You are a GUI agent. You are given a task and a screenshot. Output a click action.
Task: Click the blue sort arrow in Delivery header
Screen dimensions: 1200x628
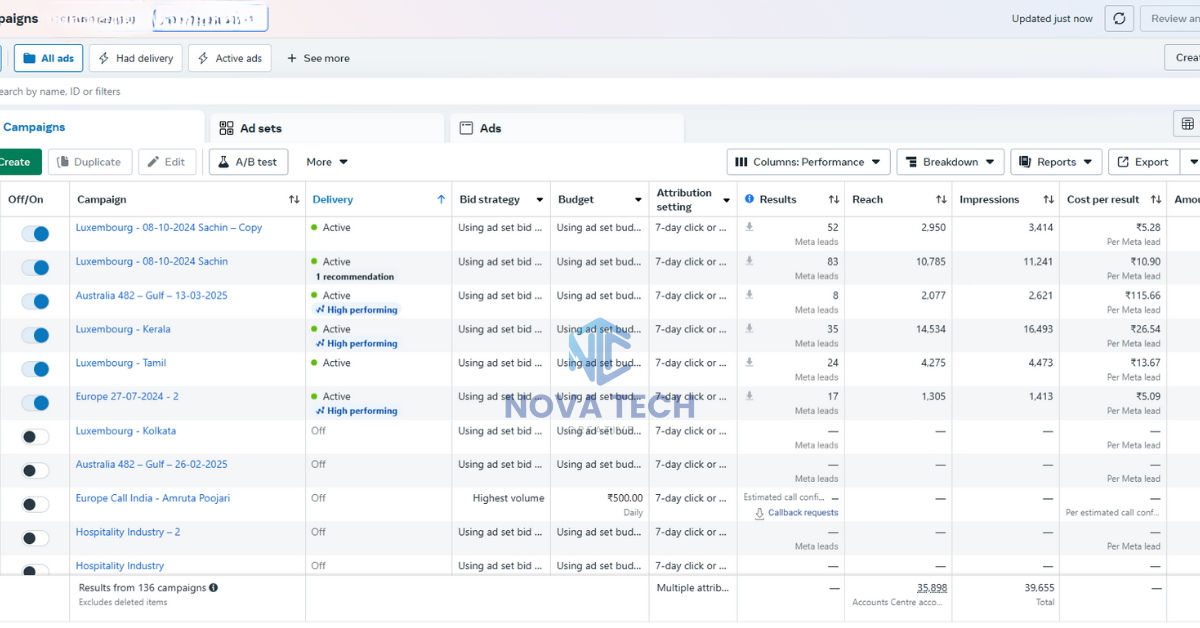441,200
